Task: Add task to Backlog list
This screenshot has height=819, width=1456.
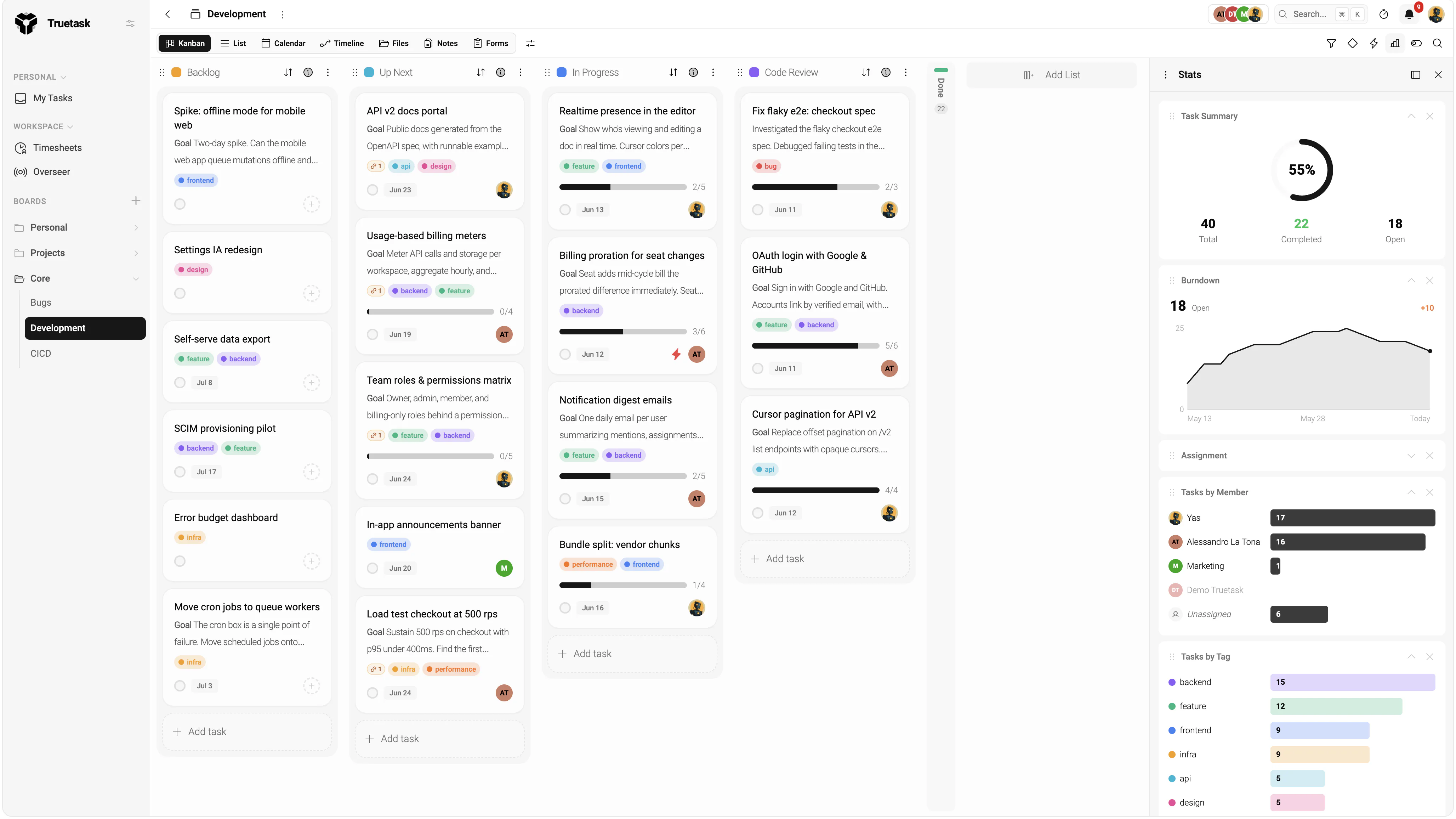Action: point(247,732)
